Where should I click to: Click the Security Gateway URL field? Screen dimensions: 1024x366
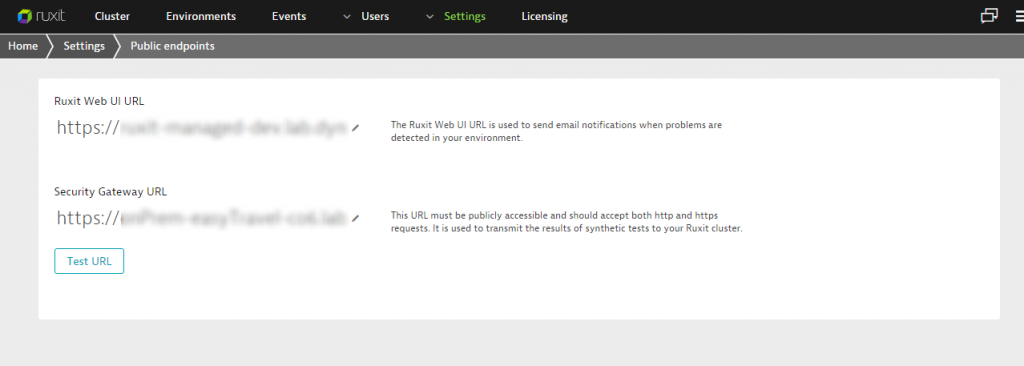[x=202, y=218]
